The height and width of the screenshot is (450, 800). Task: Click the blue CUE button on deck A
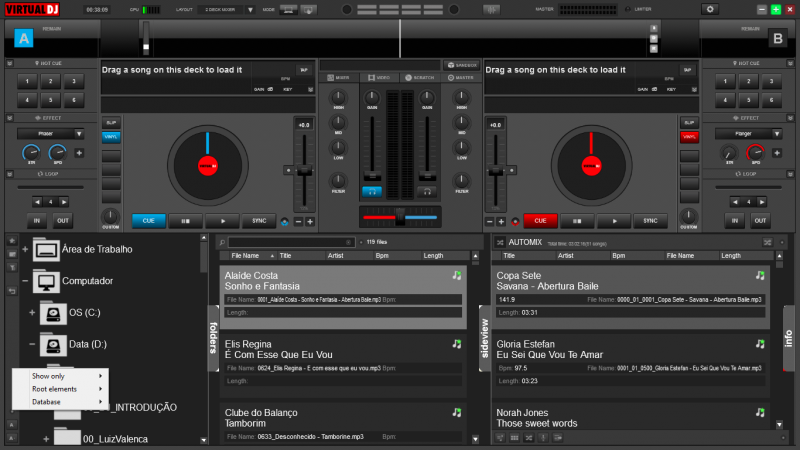pyautogui.click(x=148, y=221)
